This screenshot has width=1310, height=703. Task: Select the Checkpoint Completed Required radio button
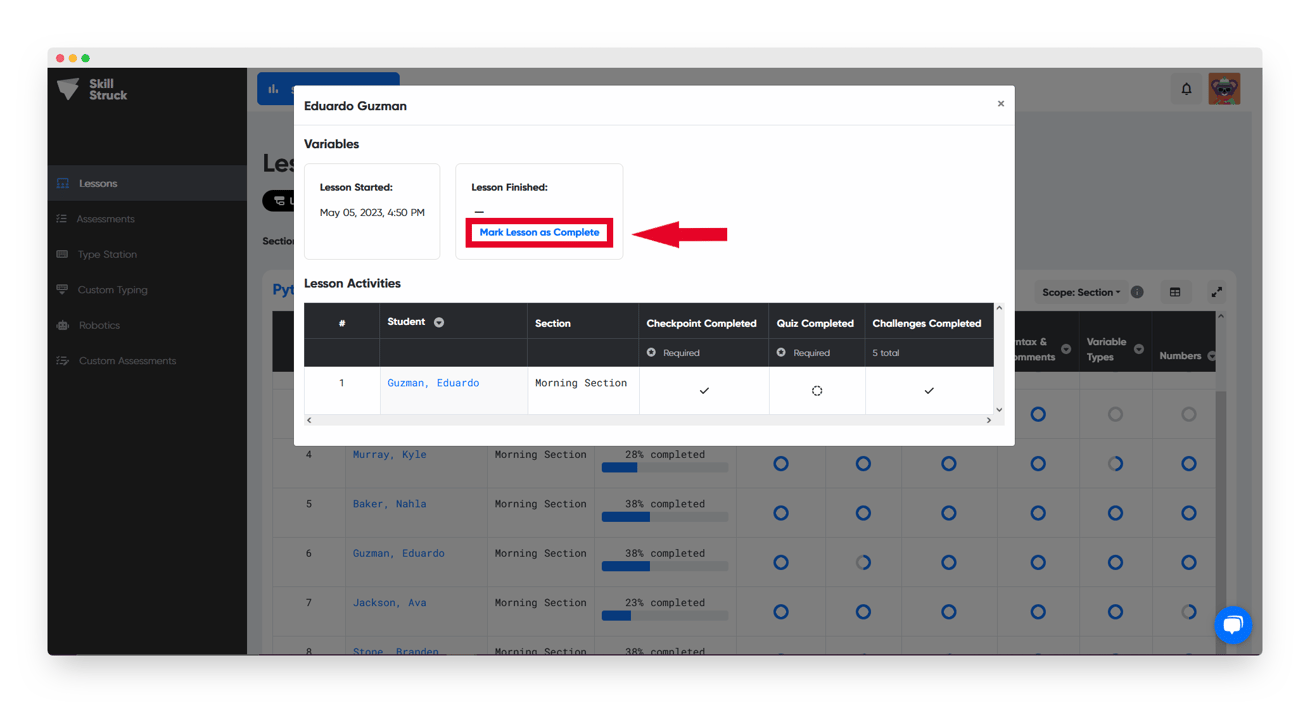(652, 353)
